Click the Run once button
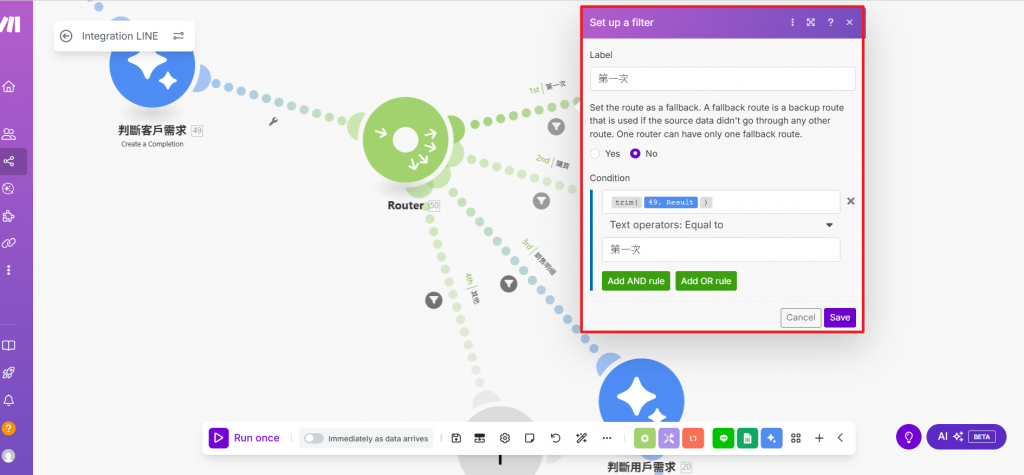 245,438
